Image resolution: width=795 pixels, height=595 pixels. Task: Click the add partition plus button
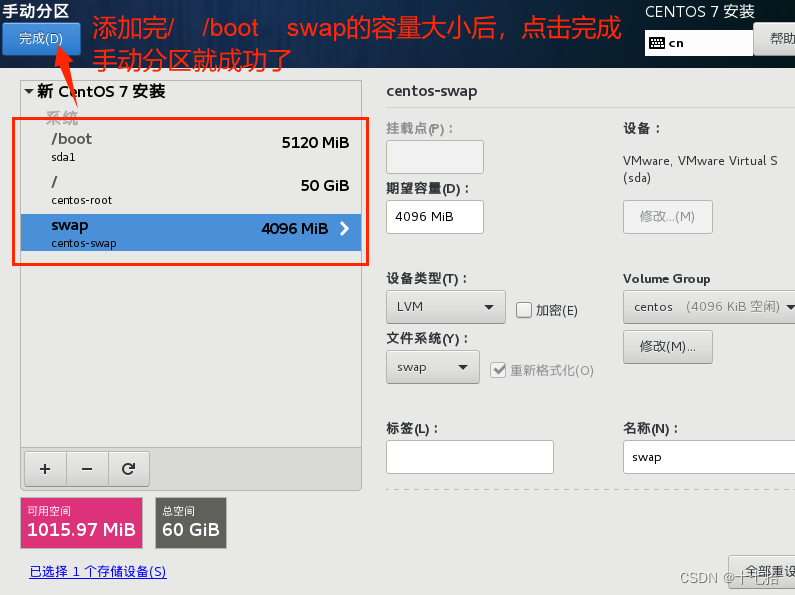coord(45,469)
